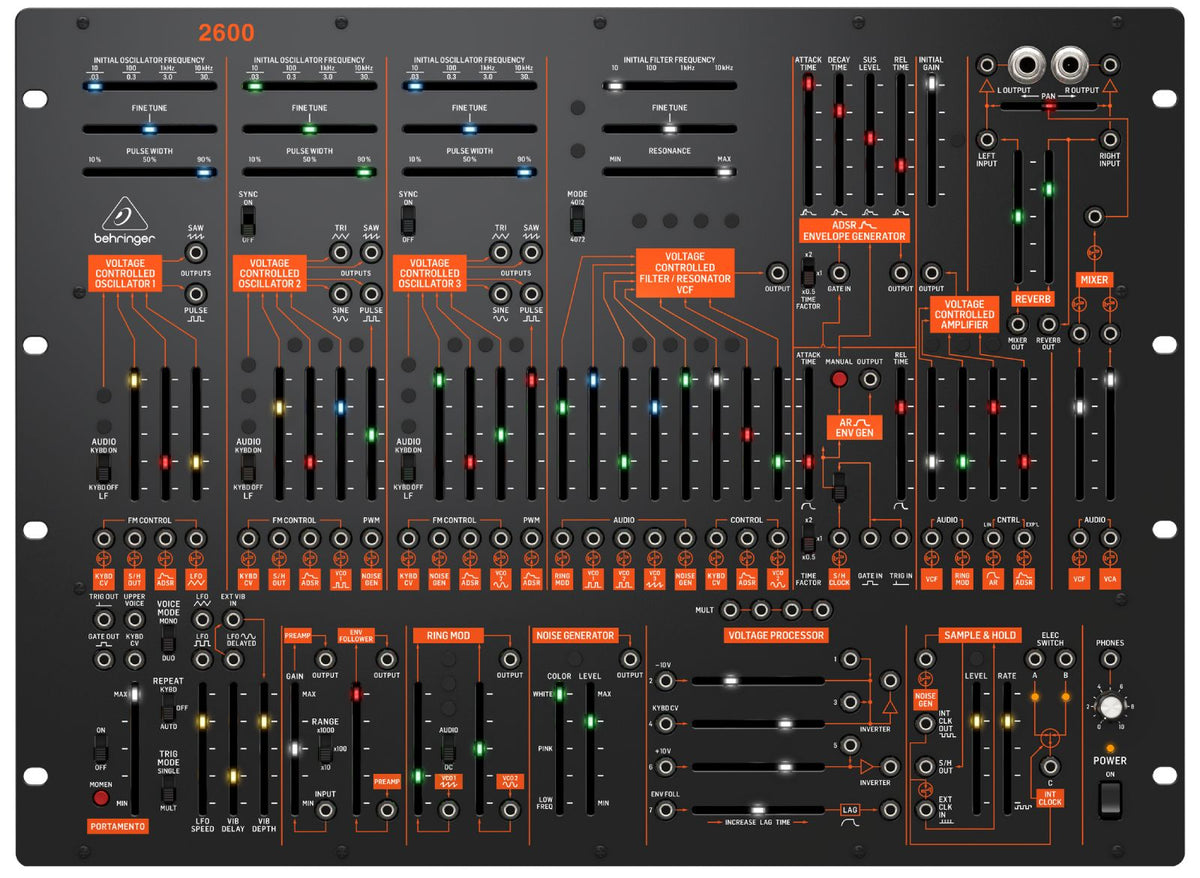Click the Noise Generator OUTPUT jack

pyautogui.click(x=629, y=659)
